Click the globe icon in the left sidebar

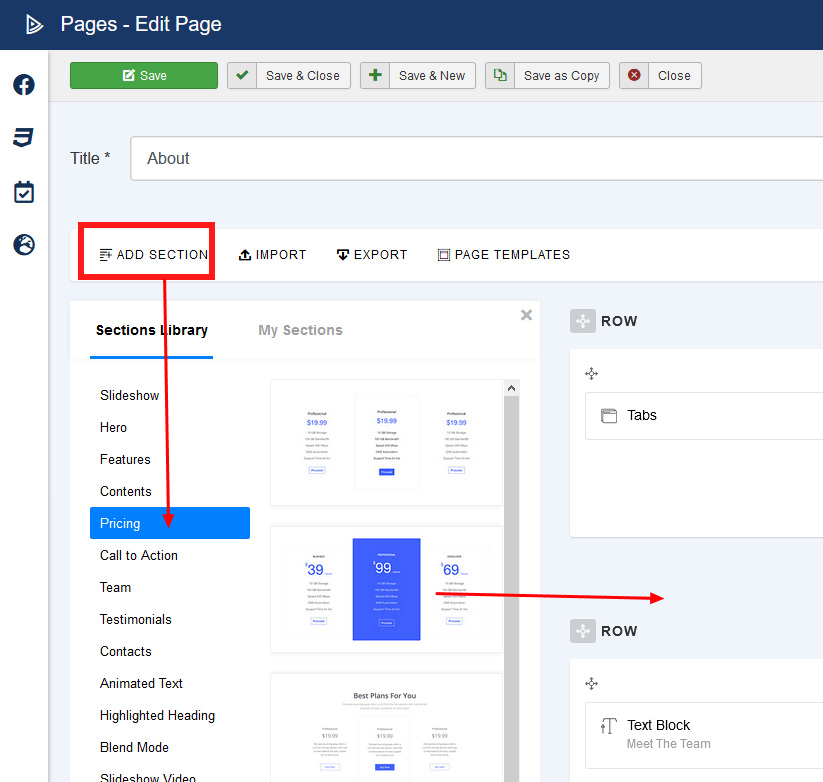coord(24,244)
